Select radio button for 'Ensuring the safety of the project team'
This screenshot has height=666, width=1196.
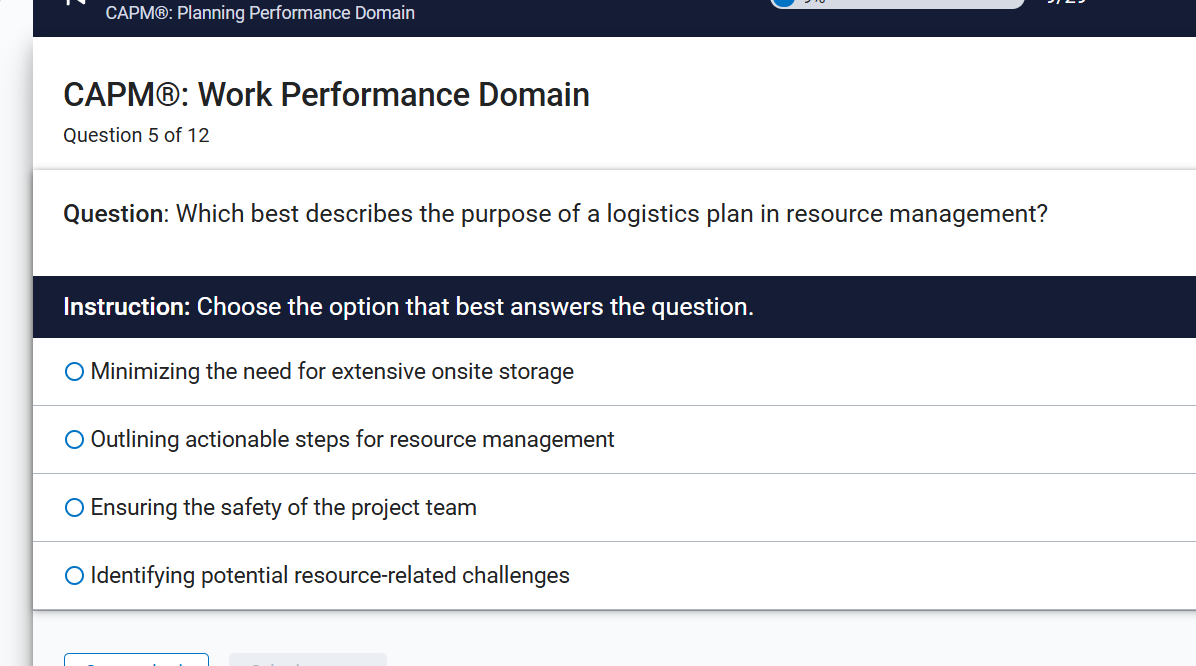pos(74,507)
